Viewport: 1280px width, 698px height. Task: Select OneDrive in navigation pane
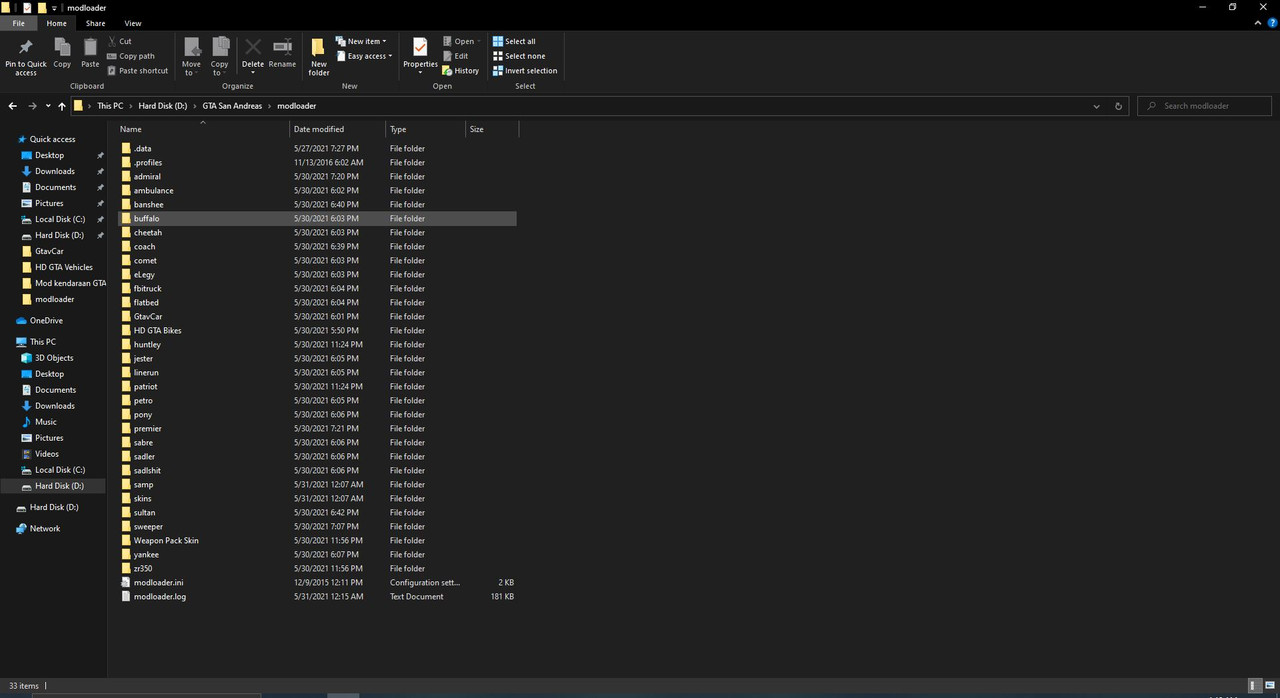pos(46,321)
